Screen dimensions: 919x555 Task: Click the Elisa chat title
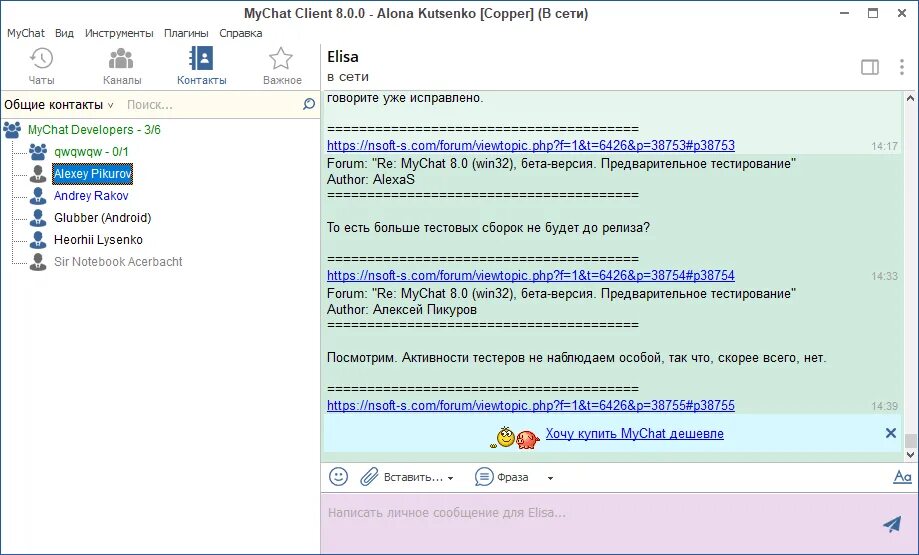[343, 57]
